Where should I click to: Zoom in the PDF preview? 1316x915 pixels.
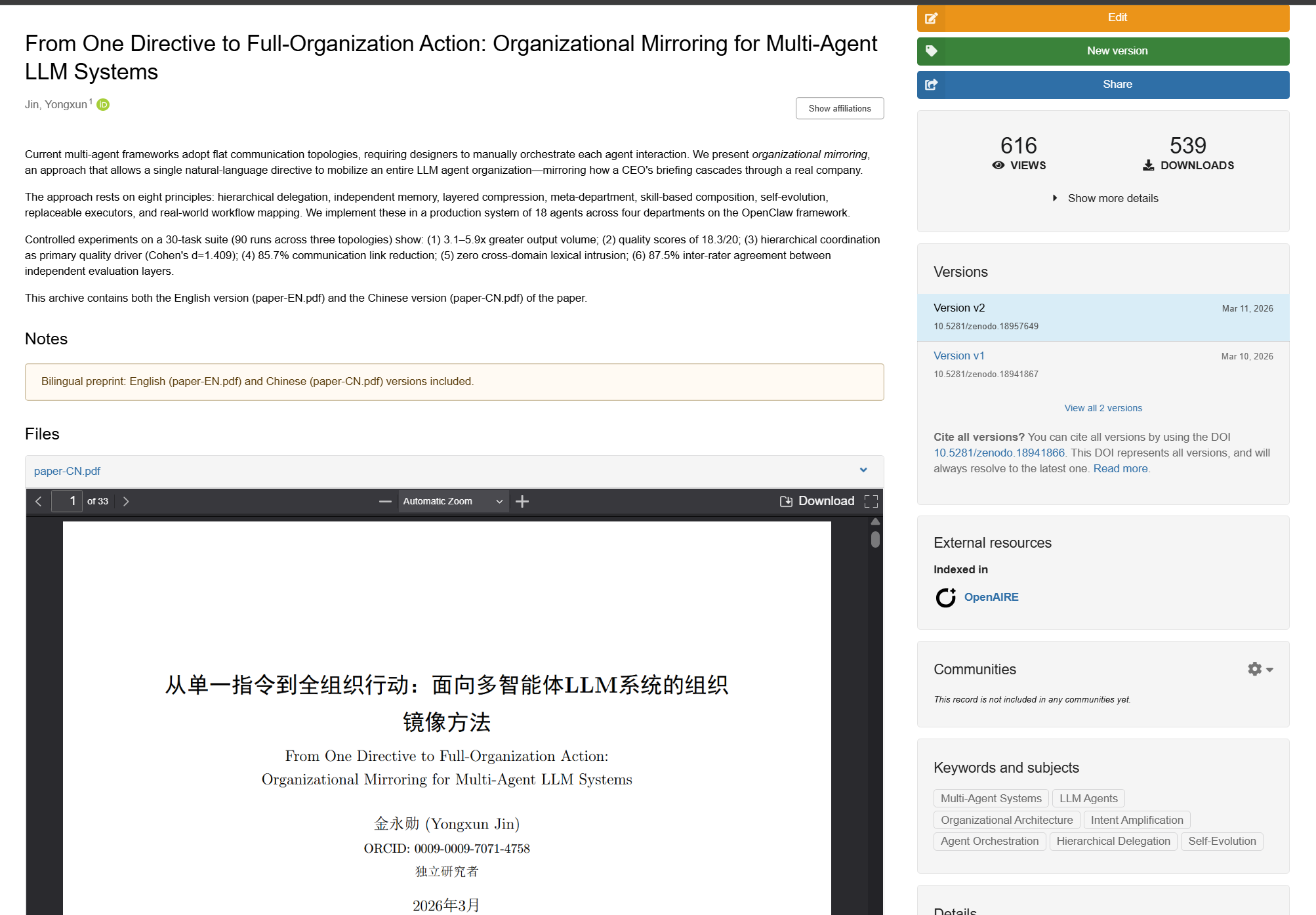[x=522, y=501]
